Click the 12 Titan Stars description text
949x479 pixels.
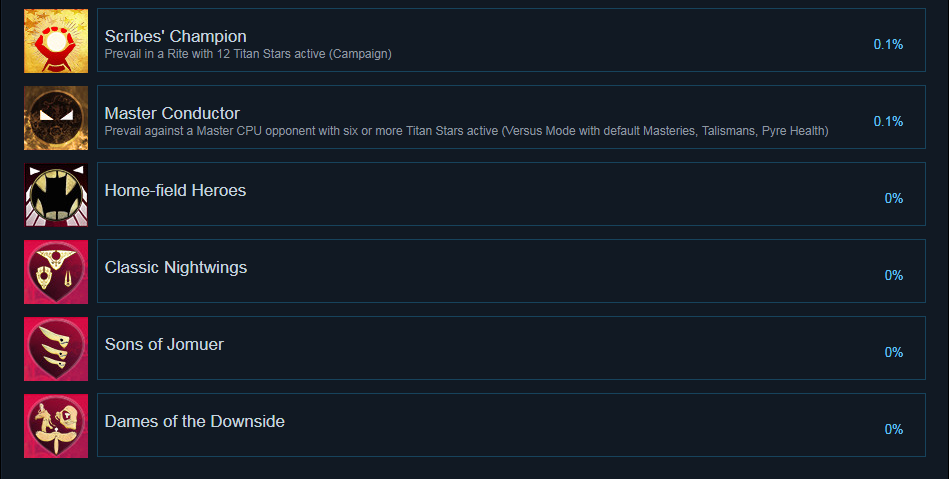(248, 54)
